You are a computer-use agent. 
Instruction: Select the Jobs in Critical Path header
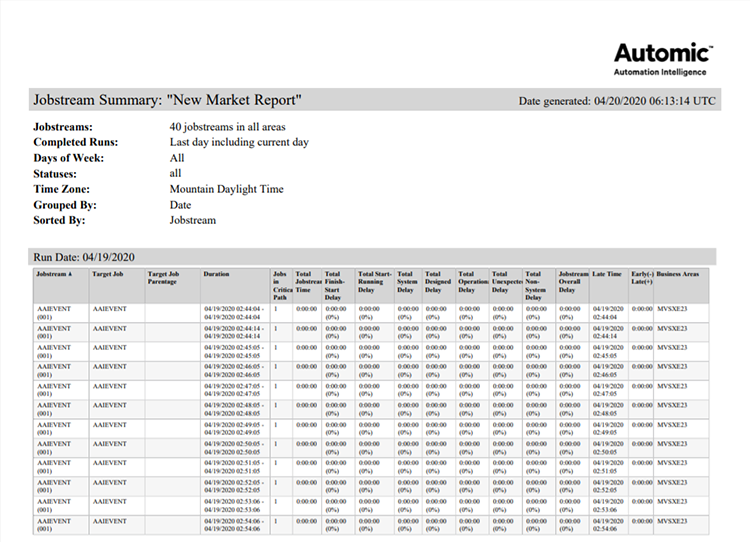(281, 285)
